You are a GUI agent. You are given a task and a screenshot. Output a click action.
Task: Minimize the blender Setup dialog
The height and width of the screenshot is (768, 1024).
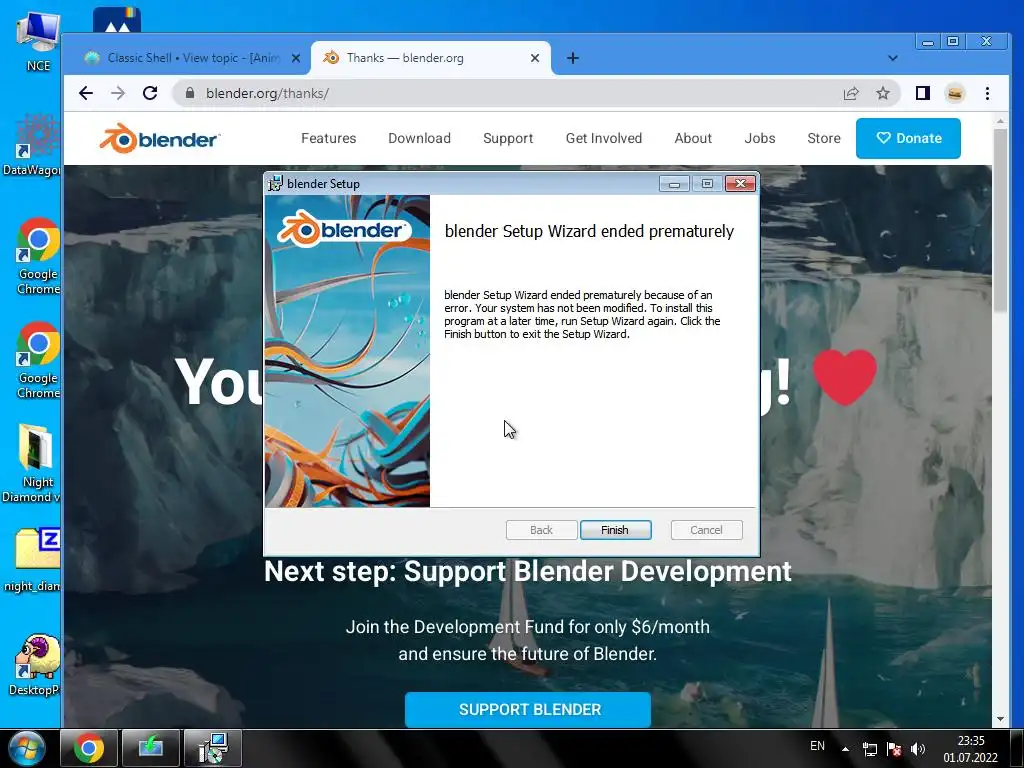(x=674, y=184)
